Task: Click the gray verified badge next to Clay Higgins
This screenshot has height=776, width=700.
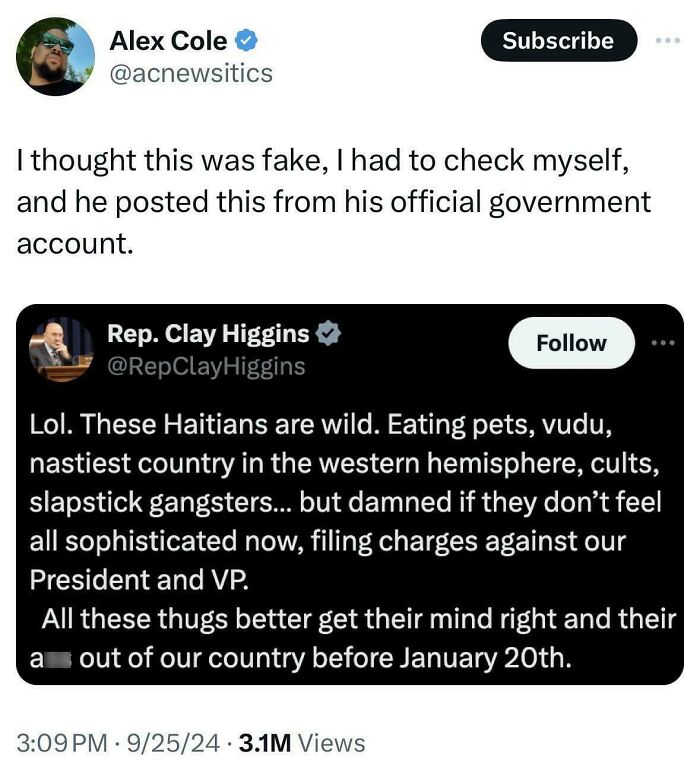Action: pos(329,333)
